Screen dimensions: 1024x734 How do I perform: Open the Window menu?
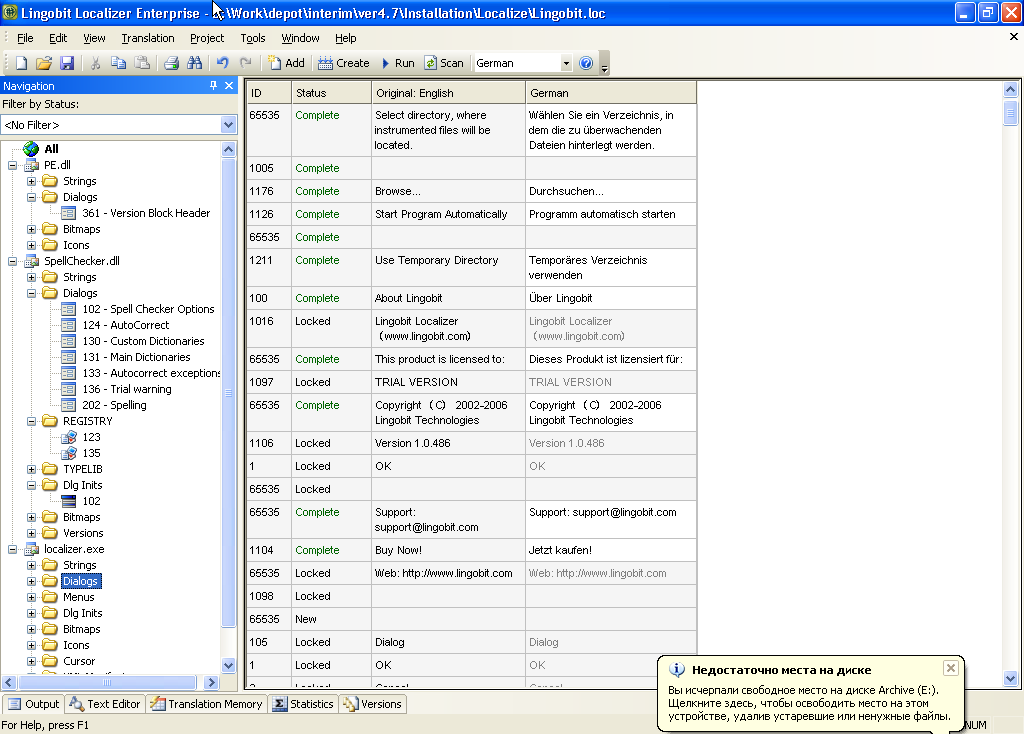300,38
